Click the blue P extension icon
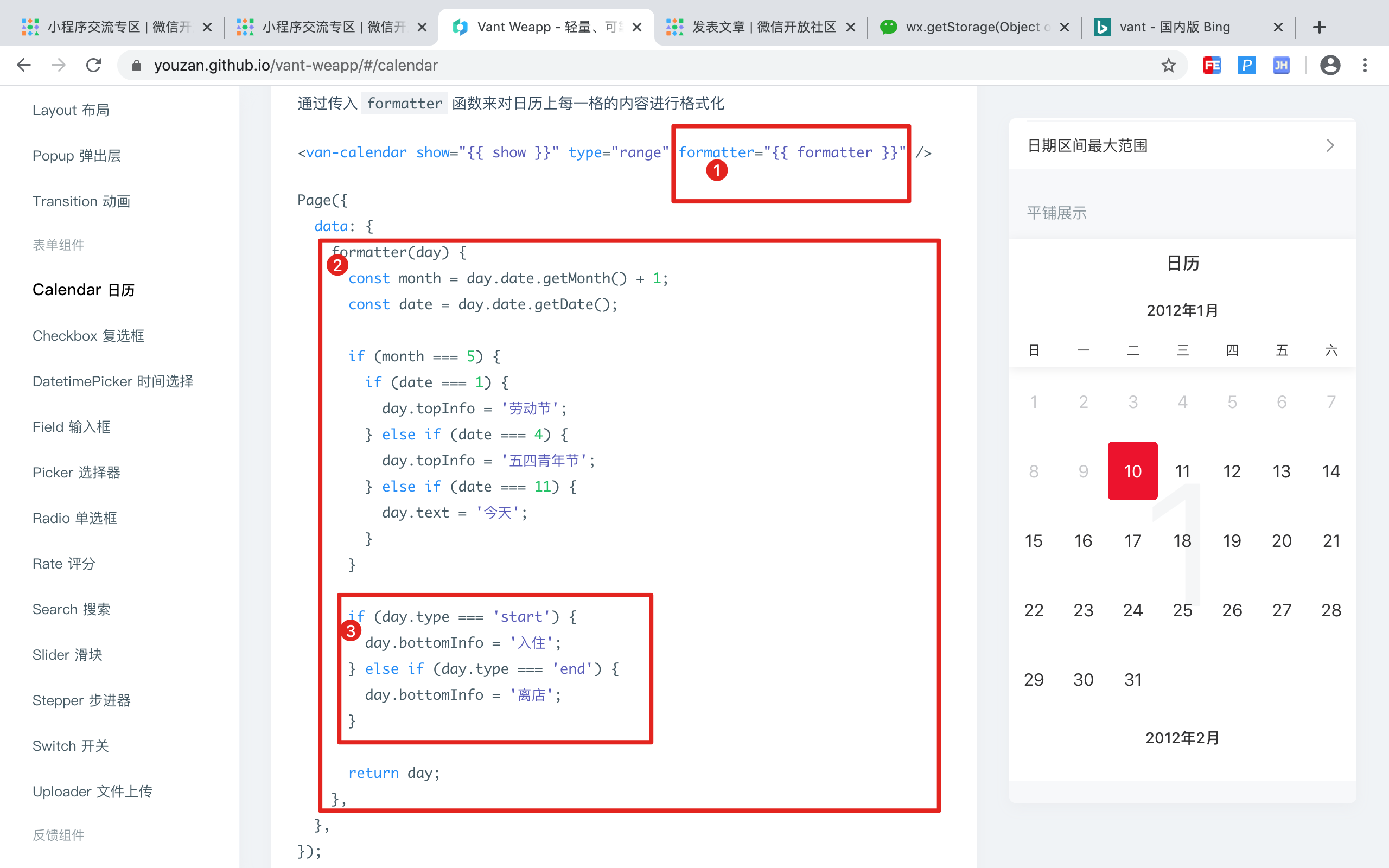 tap(1246, 65)
